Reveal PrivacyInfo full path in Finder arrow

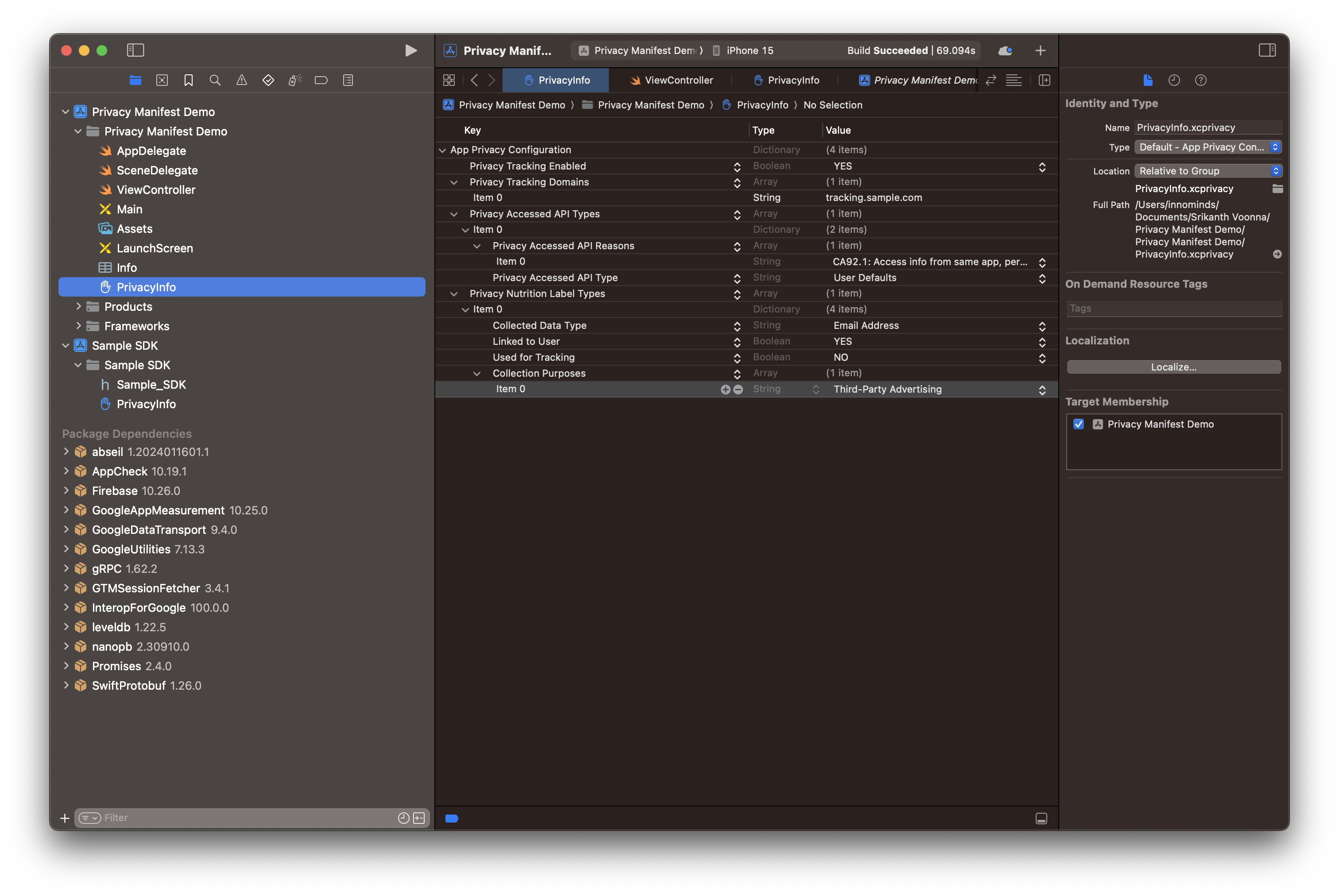coord(1277,254)
